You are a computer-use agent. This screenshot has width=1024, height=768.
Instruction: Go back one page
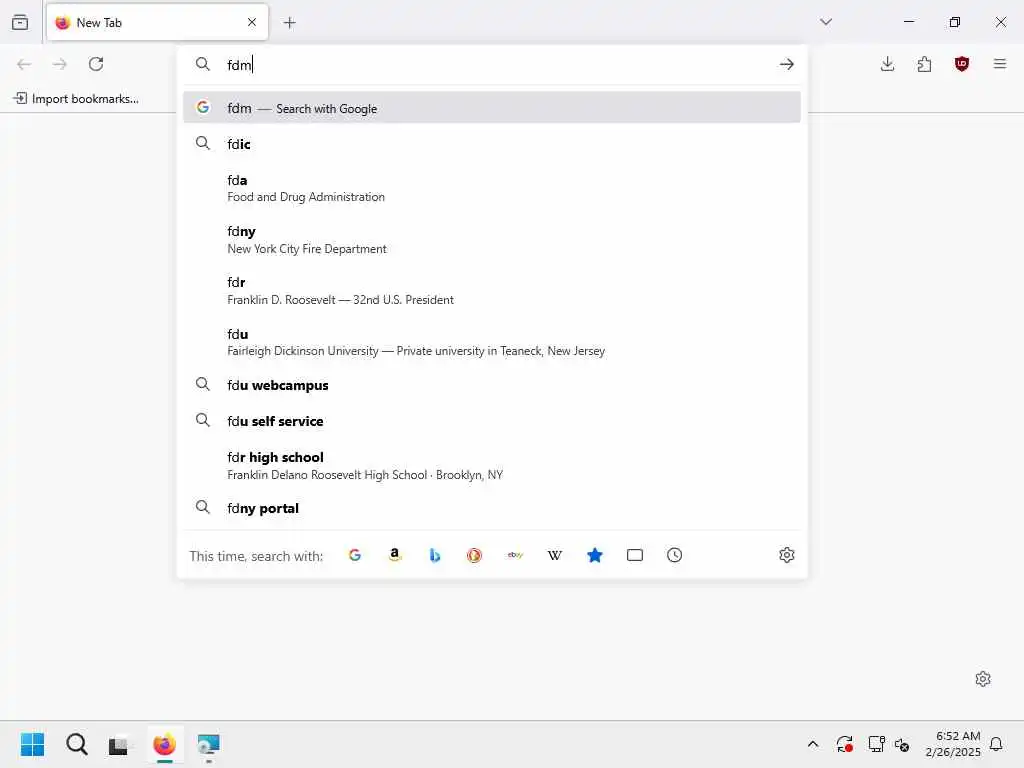24,64
